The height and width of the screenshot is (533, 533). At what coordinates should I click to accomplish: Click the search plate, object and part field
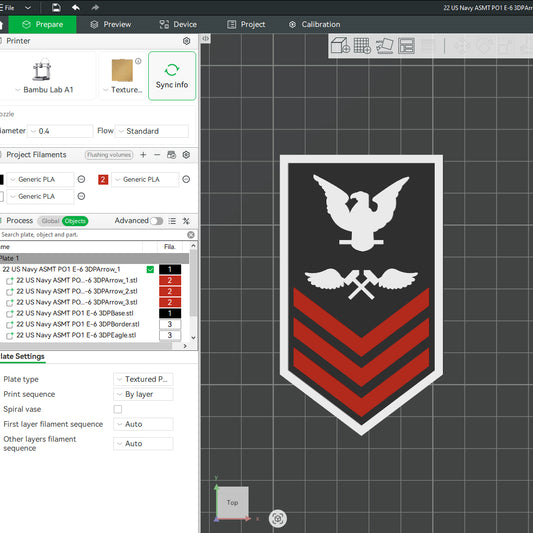point(92,235)
